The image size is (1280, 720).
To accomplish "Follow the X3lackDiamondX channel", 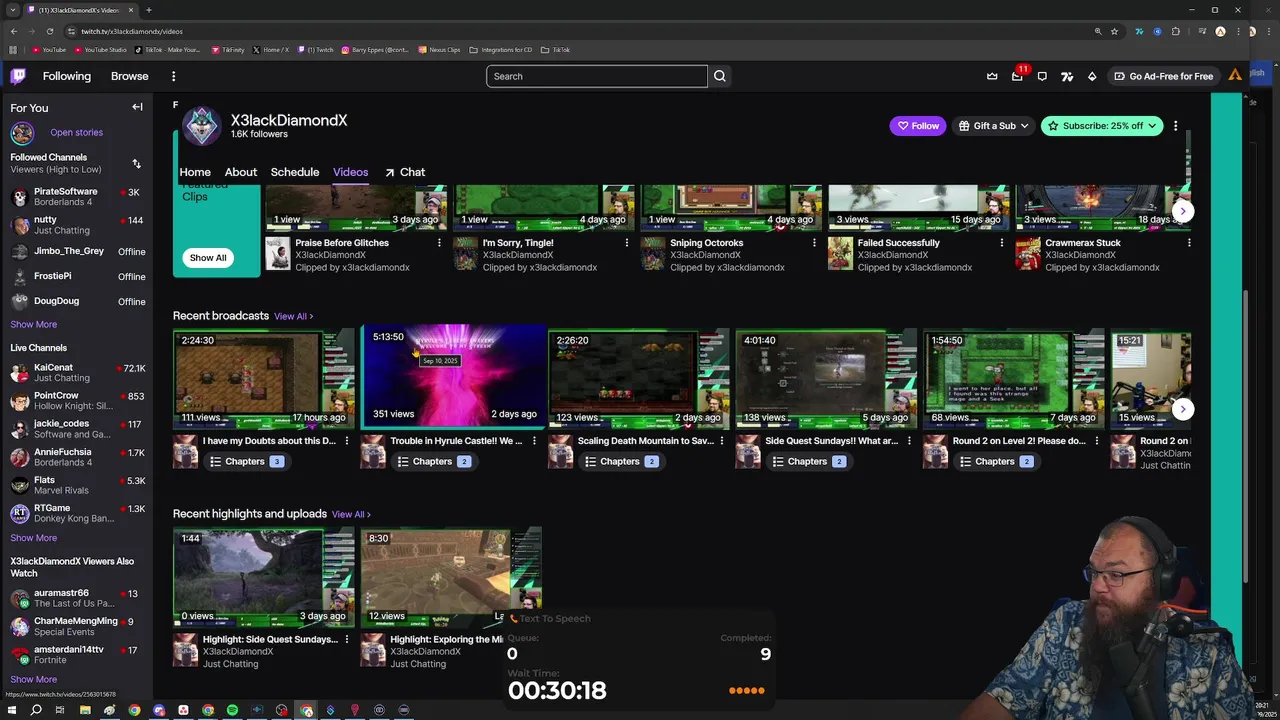I will click(918, 126).
